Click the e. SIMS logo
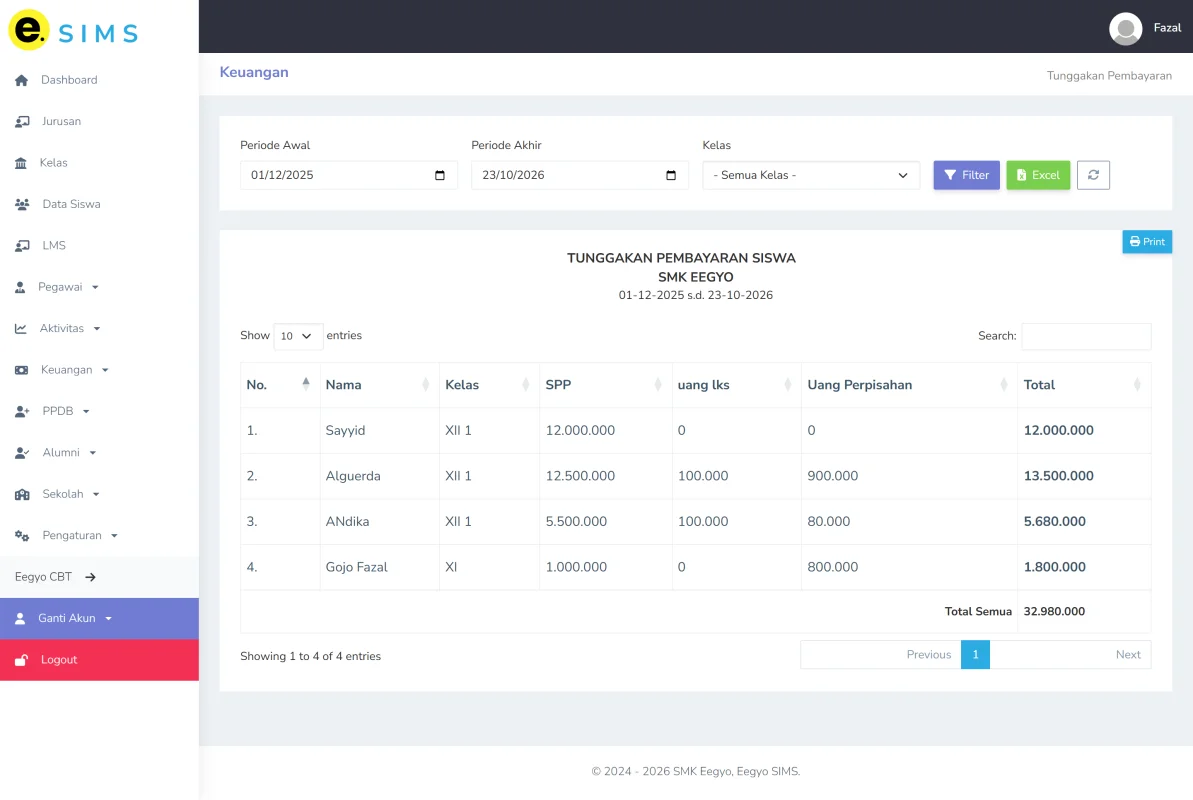The image size is (1193, 800). coord(74,30)
